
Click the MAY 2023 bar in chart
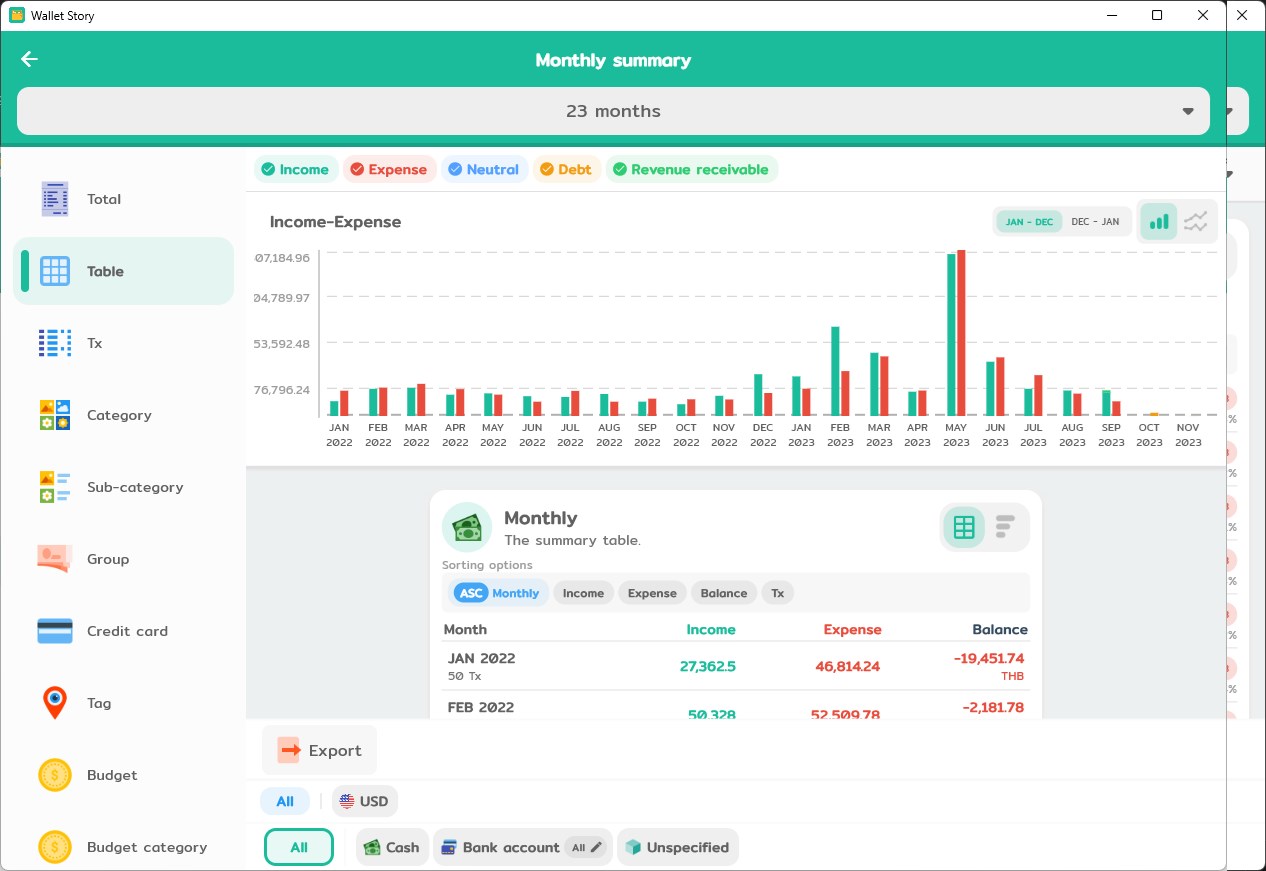[957, 333]
